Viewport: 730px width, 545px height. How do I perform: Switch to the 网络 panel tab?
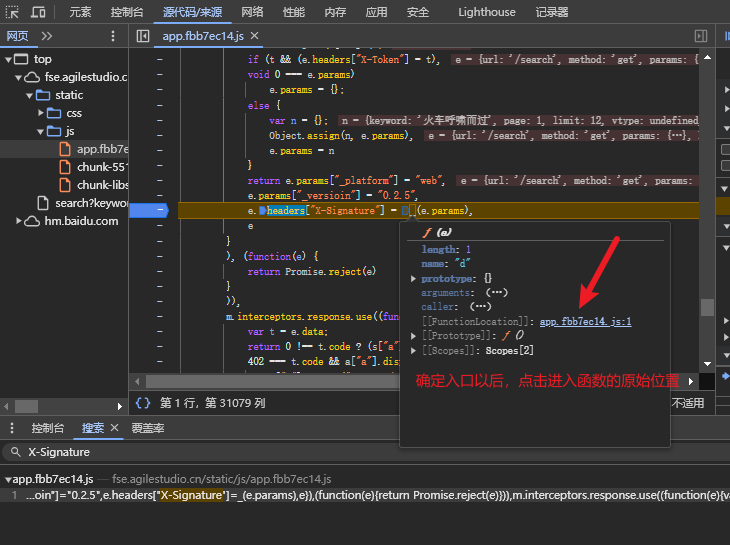coord(253,12)
